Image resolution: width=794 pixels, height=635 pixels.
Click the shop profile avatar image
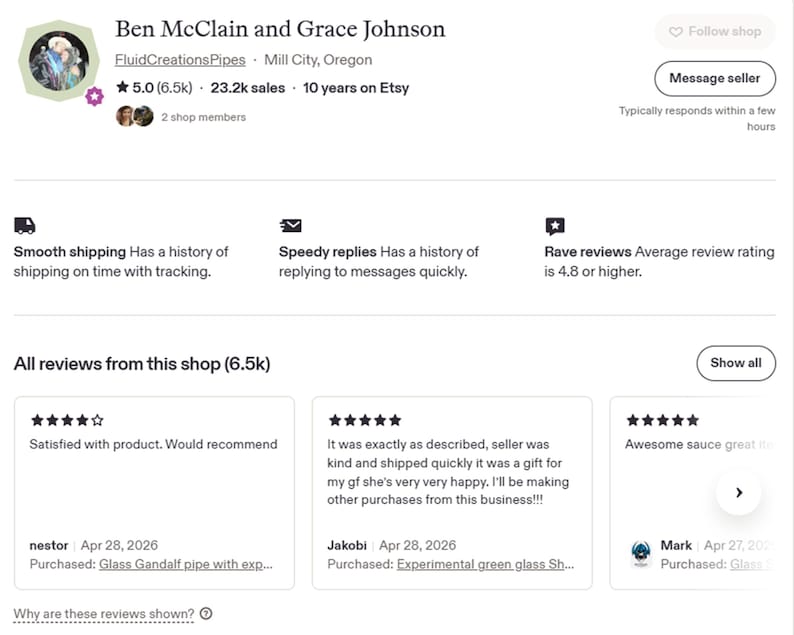click(59, 60)
